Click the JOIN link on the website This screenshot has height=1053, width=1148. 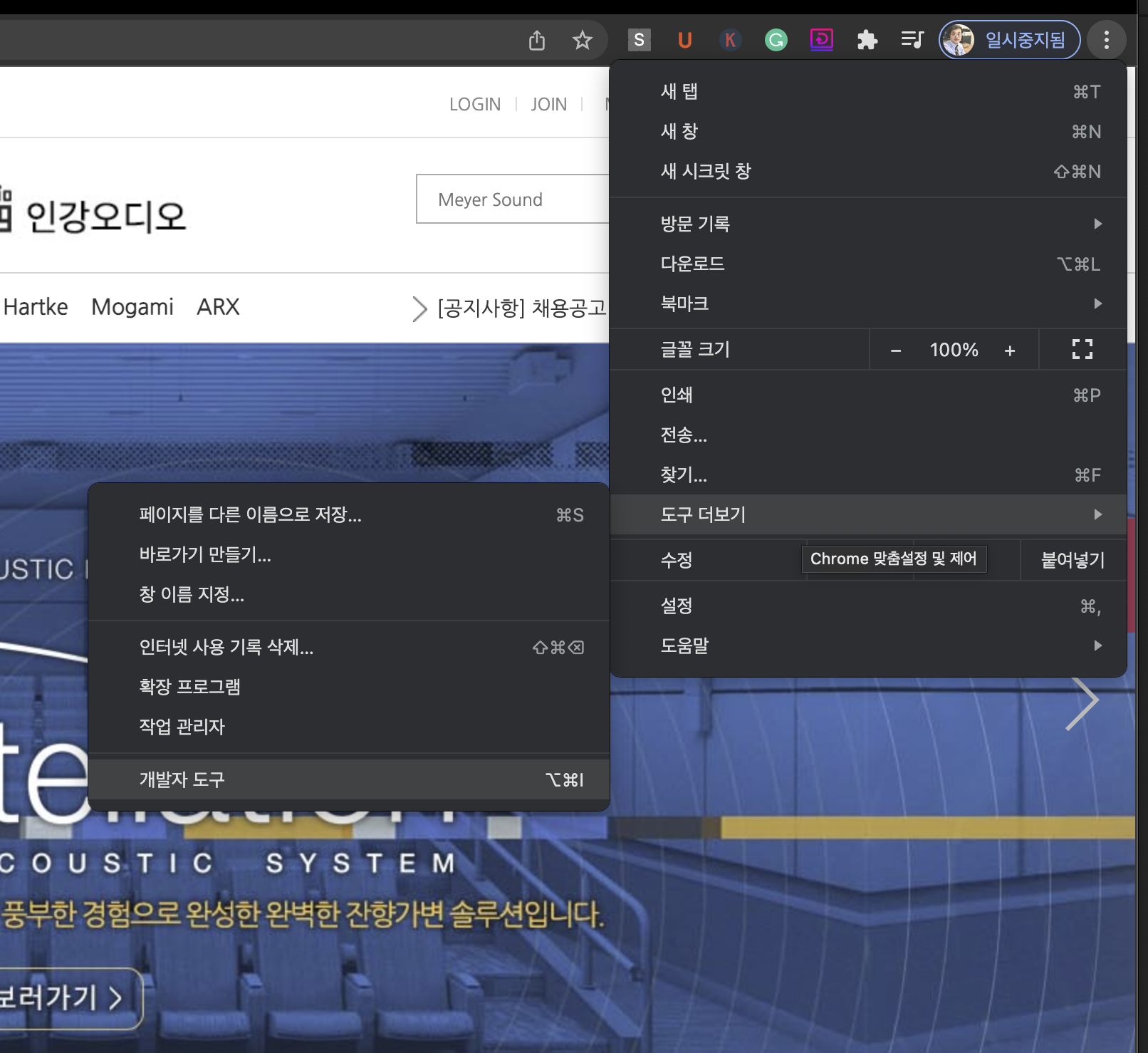coord(549,105)
